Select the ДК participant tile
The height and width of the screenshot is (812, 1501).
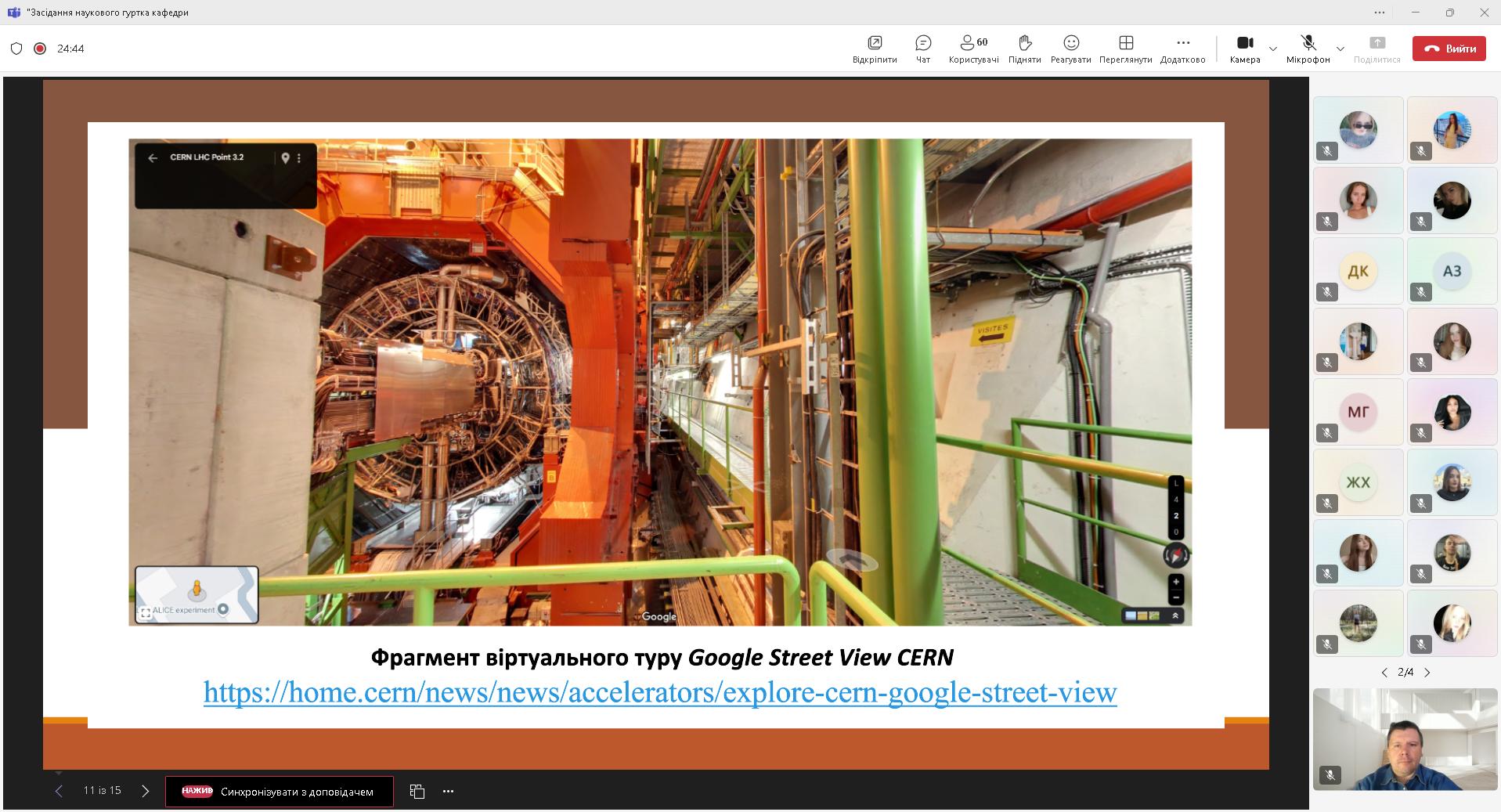(x=1358, y=271)
